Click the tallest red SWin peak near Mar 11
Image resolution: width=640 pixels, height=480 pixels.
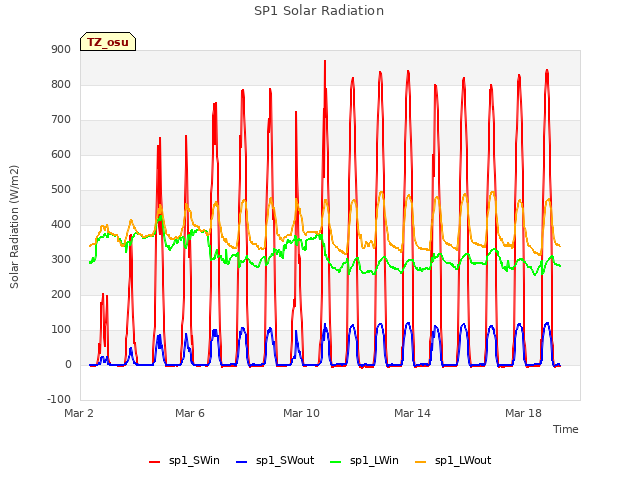pyautogui.click(x=325, y=61)
